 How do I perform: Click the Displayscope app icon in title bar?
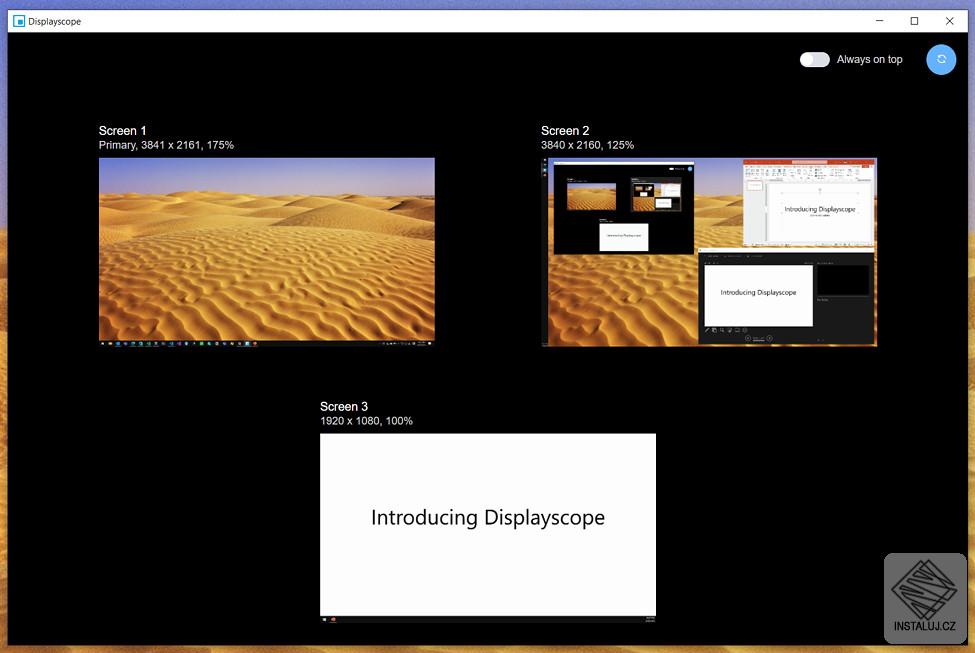coord(18,21)
